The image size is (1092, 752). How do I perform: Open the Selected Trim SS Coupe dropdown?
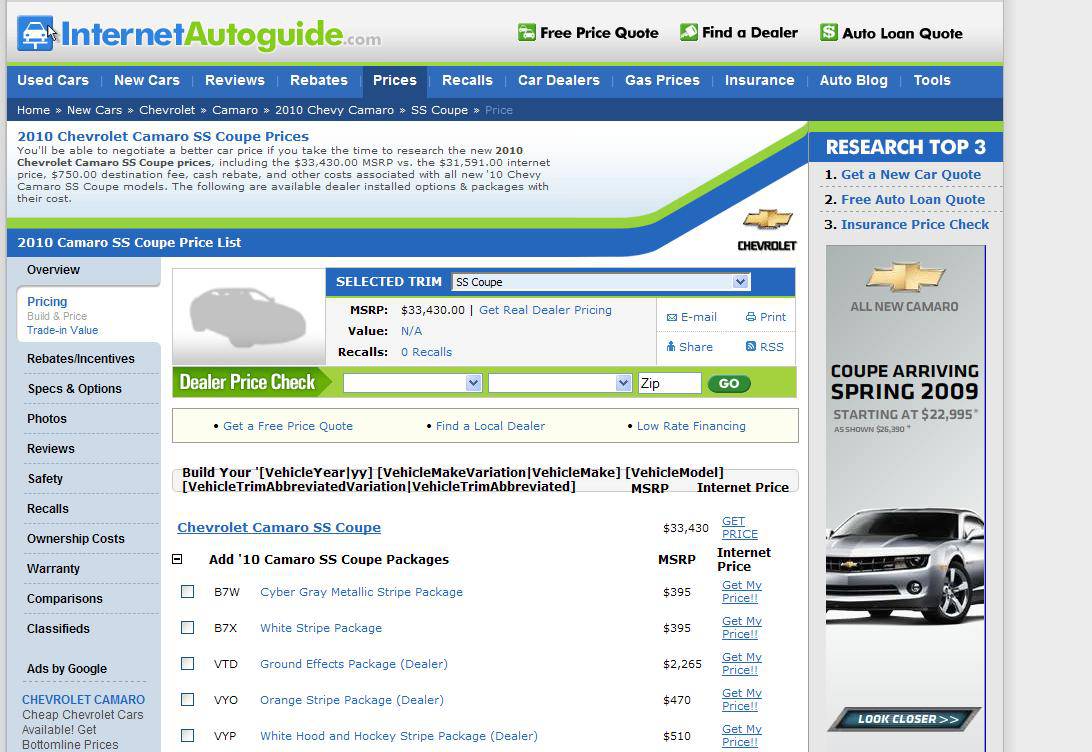tap(600, 282)
